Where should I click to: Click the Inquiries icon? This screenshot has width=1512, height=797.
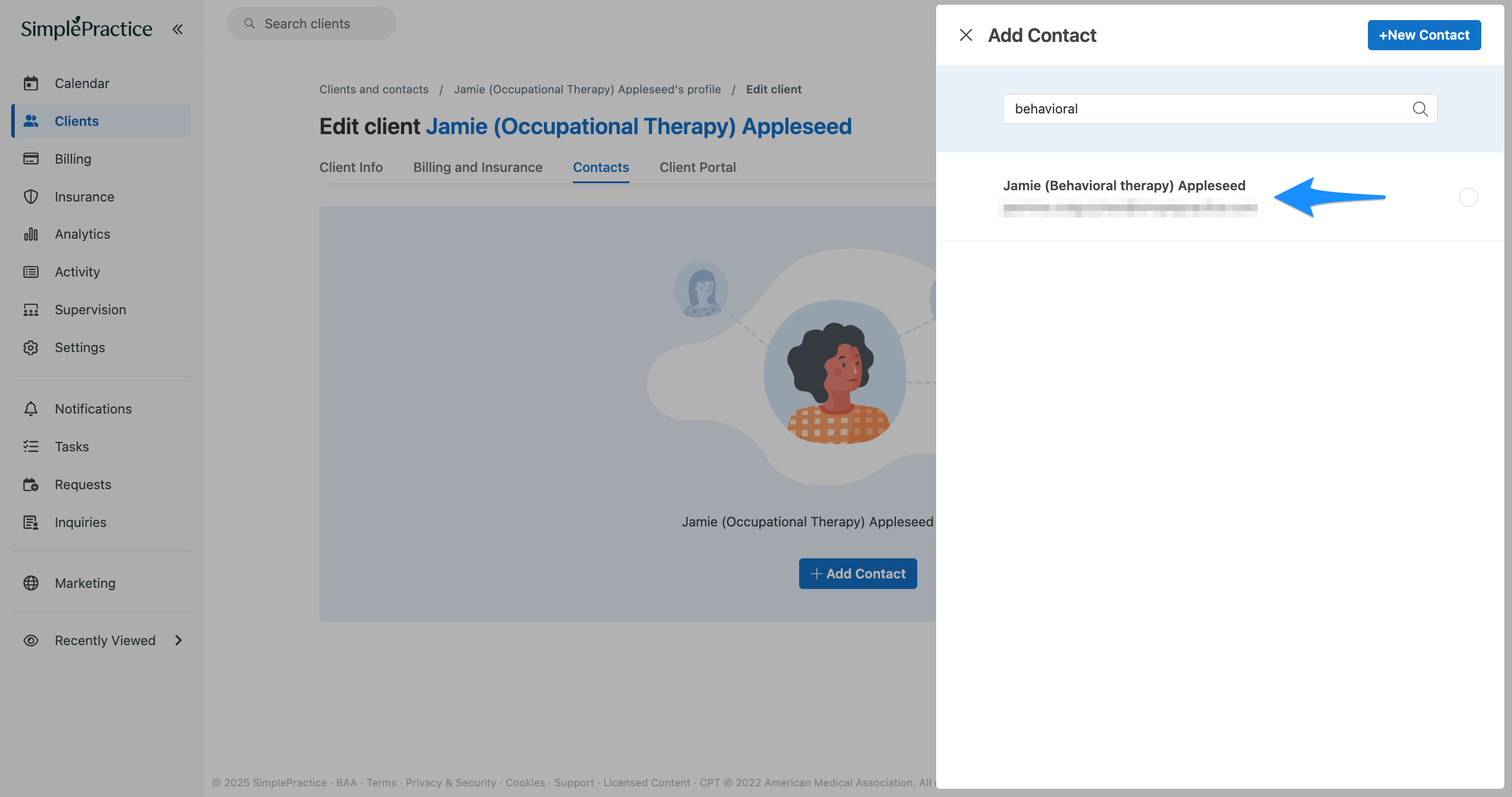[x=31, y=522]
